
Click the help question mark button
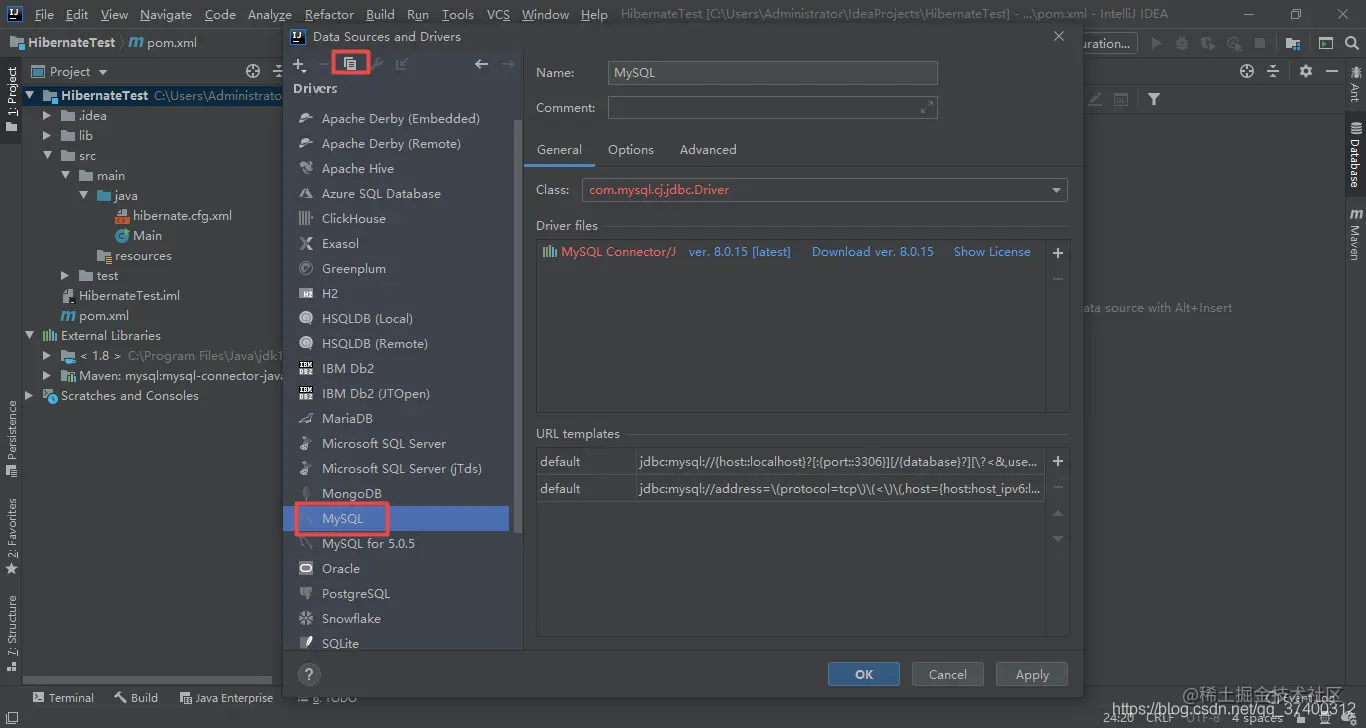(309, 674)
